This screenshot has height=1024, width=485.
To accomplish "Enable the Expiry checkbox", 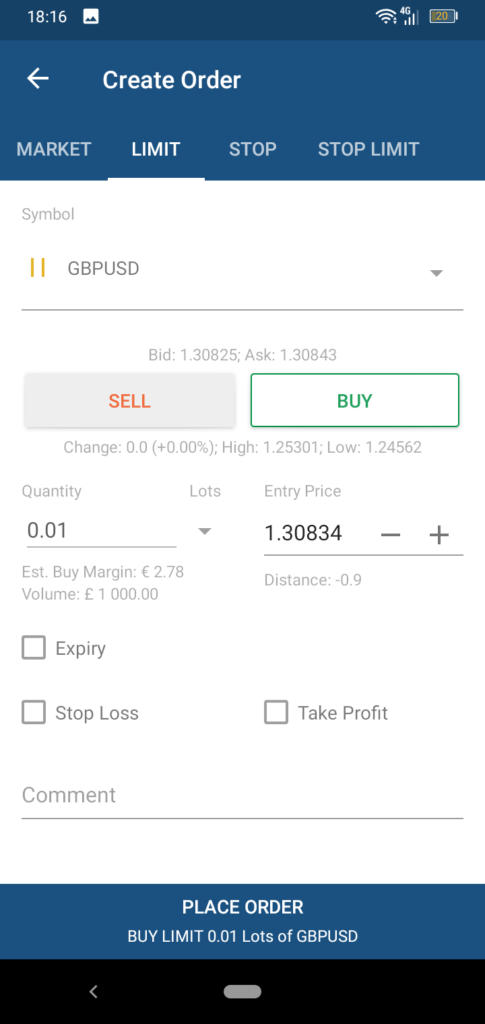I will point(34,648).
